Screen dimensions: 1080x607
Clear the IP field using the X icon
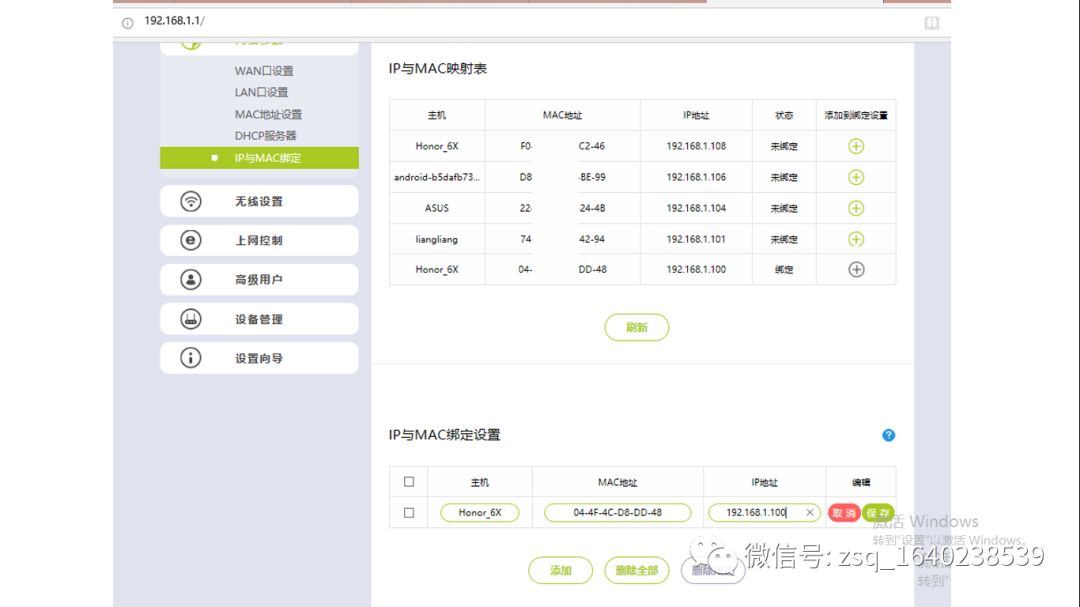click(x=810, y=512)
